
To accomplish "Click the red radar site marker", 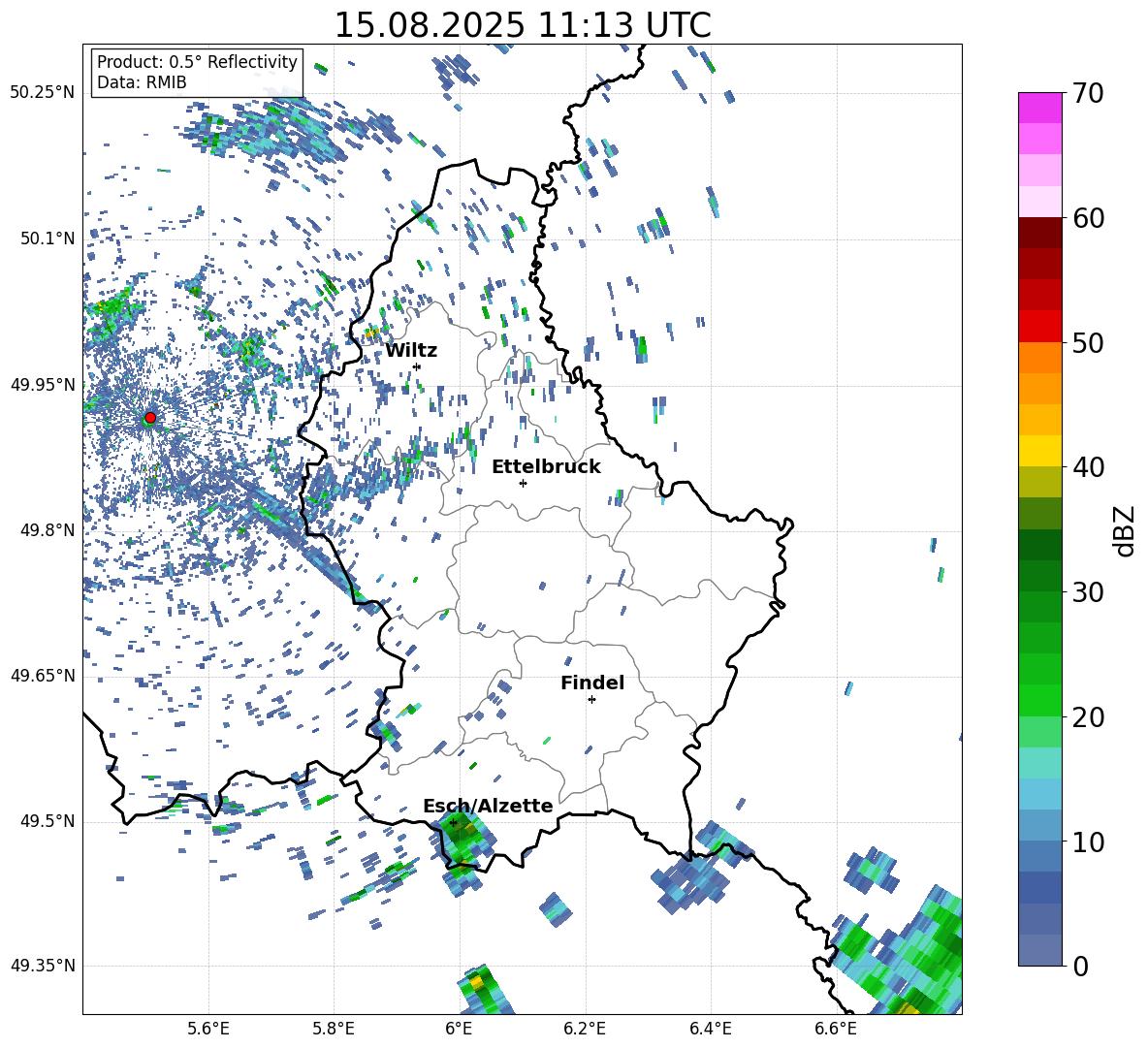I will tap(150, 418).
